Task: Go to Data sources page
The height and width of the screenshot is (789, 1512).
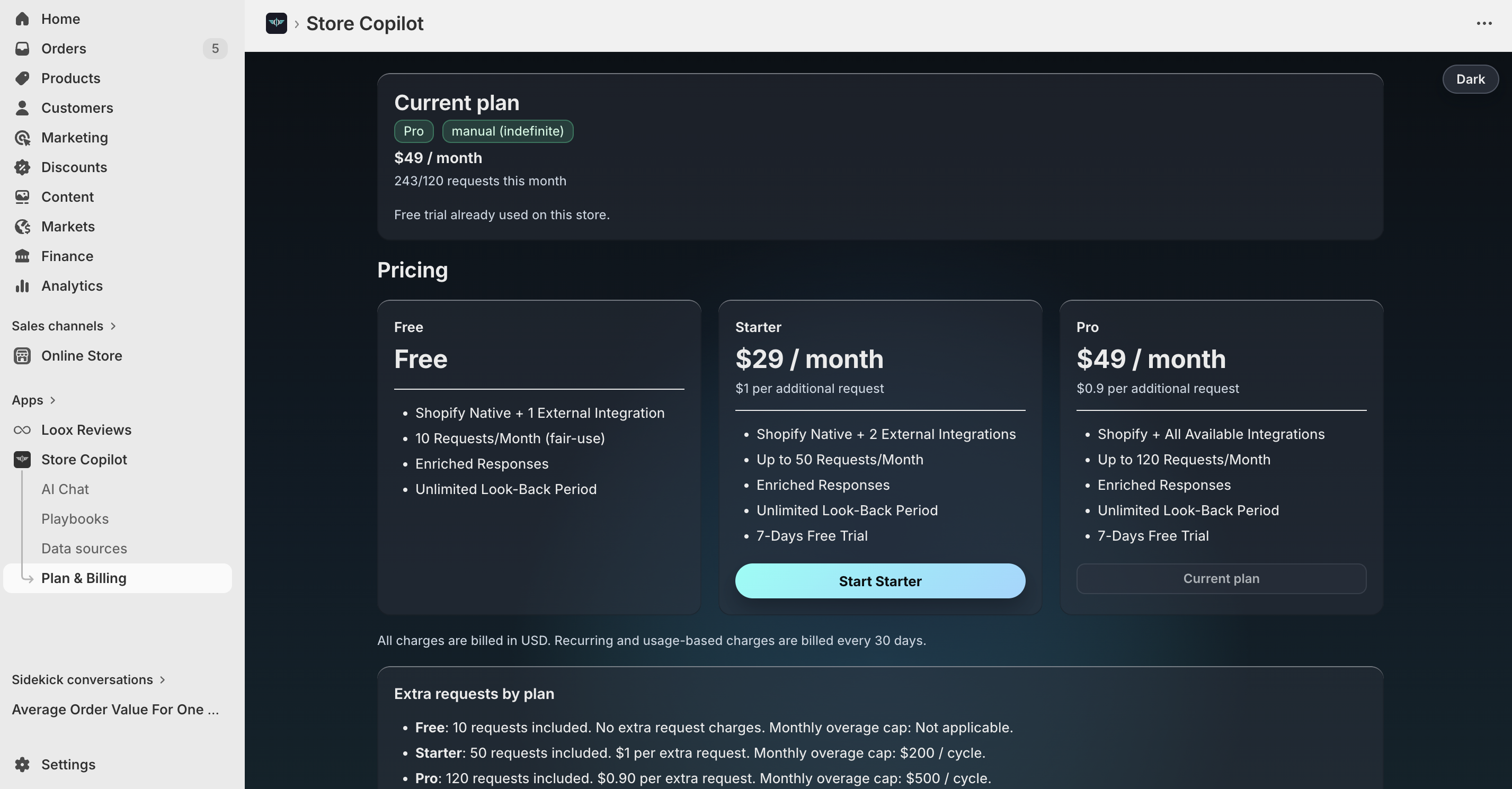Action: point(84,549)
